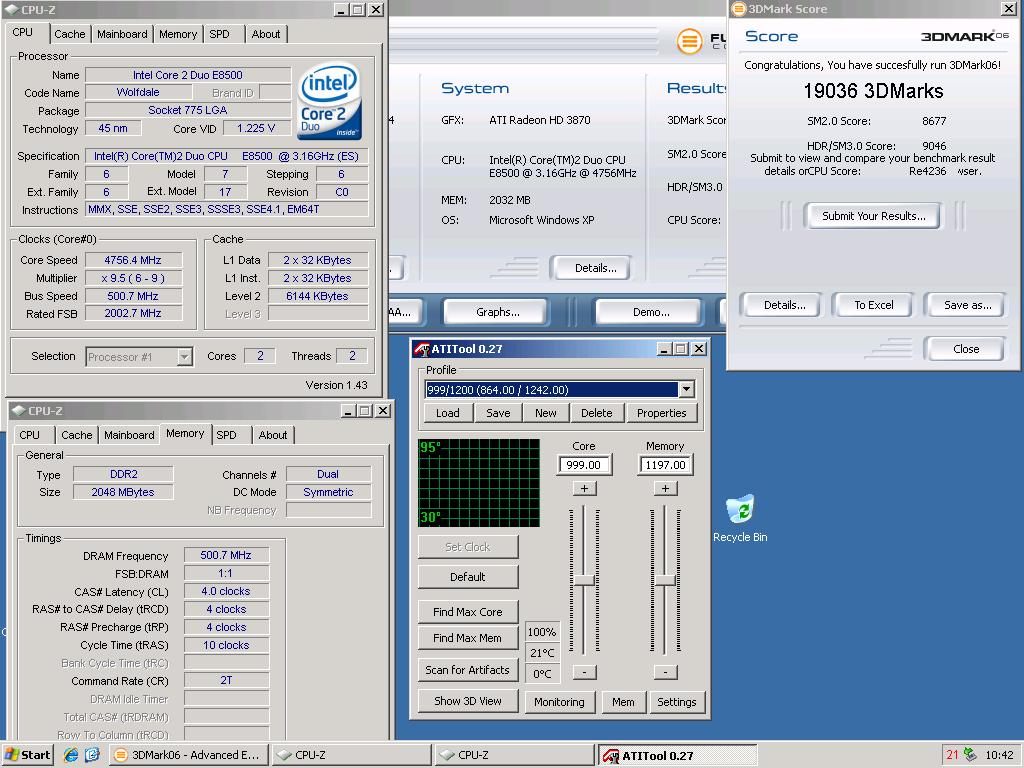
Task: Click Default clocks button in ATITool
Action: coord(468,577)
